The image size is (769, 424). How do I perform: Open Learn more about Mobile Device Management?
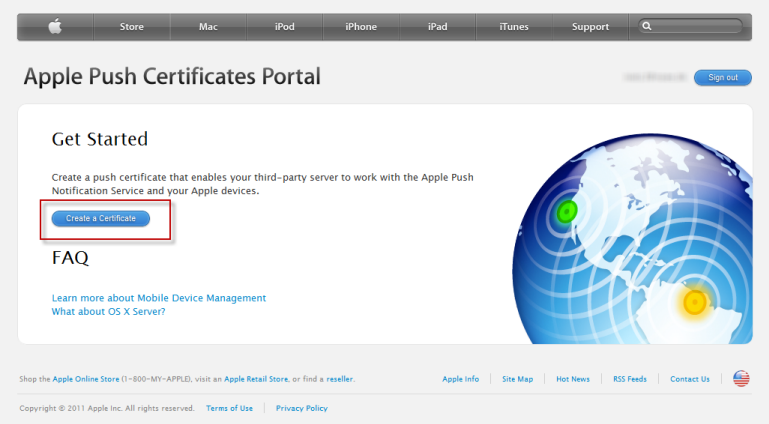159,298
